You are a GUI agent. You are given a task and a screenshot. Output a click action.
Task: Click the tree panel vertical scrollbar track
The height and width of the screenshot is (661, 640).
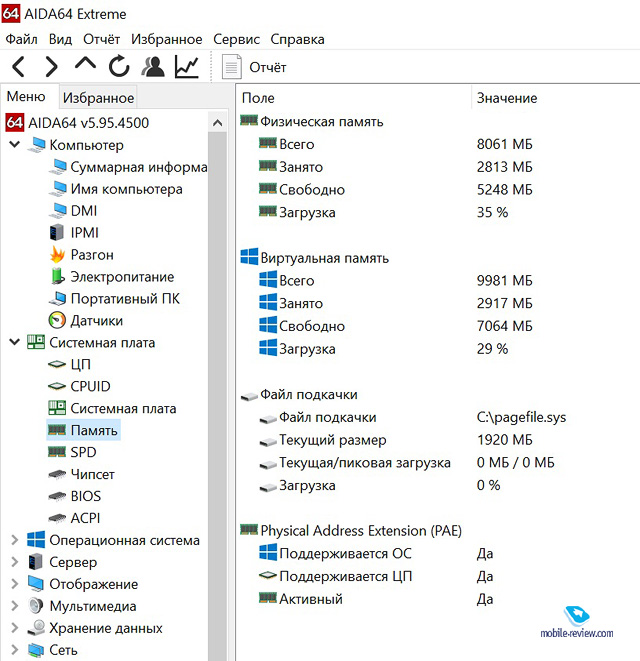(217, 396)
